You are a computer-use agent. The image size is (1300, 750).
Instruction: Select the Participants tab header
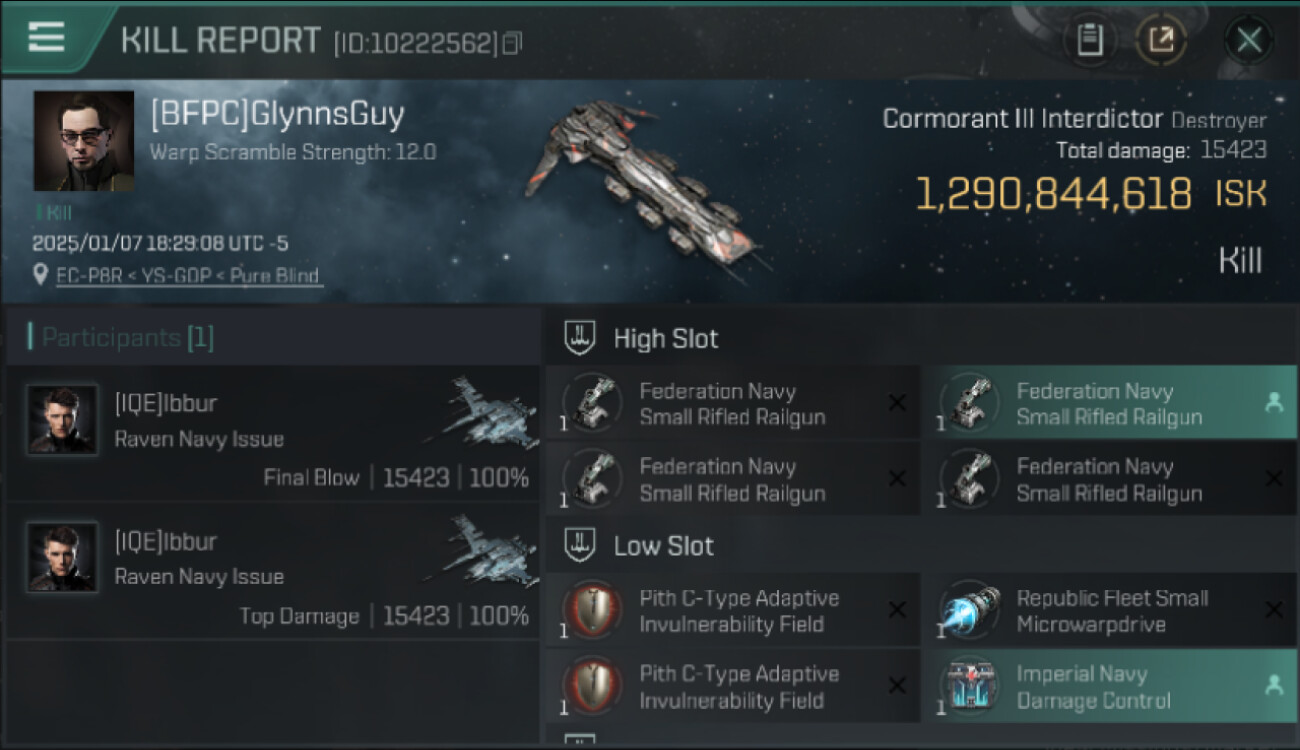coord(121,338)
